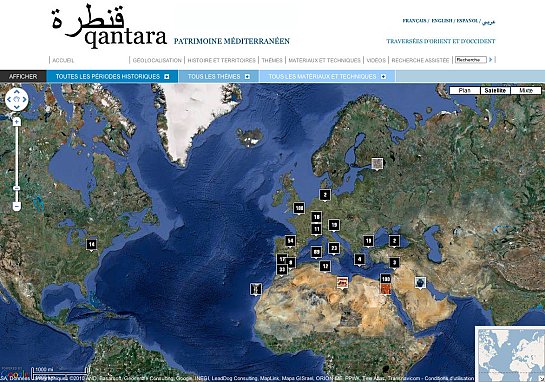Open the 33 cluster marker over Morocco
The image size is (545, 382).
tap(282, 270)
